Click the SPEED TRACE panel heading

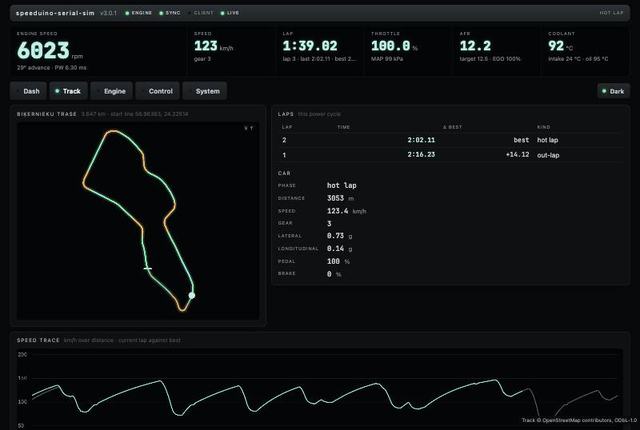[x=38, y=340]
